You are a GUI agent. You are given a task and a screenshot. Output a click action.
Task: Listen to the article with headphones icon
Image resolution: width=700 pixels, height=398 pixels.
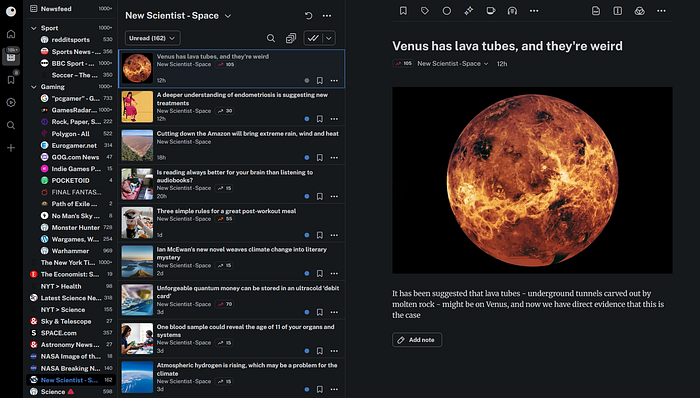[512, 11]
